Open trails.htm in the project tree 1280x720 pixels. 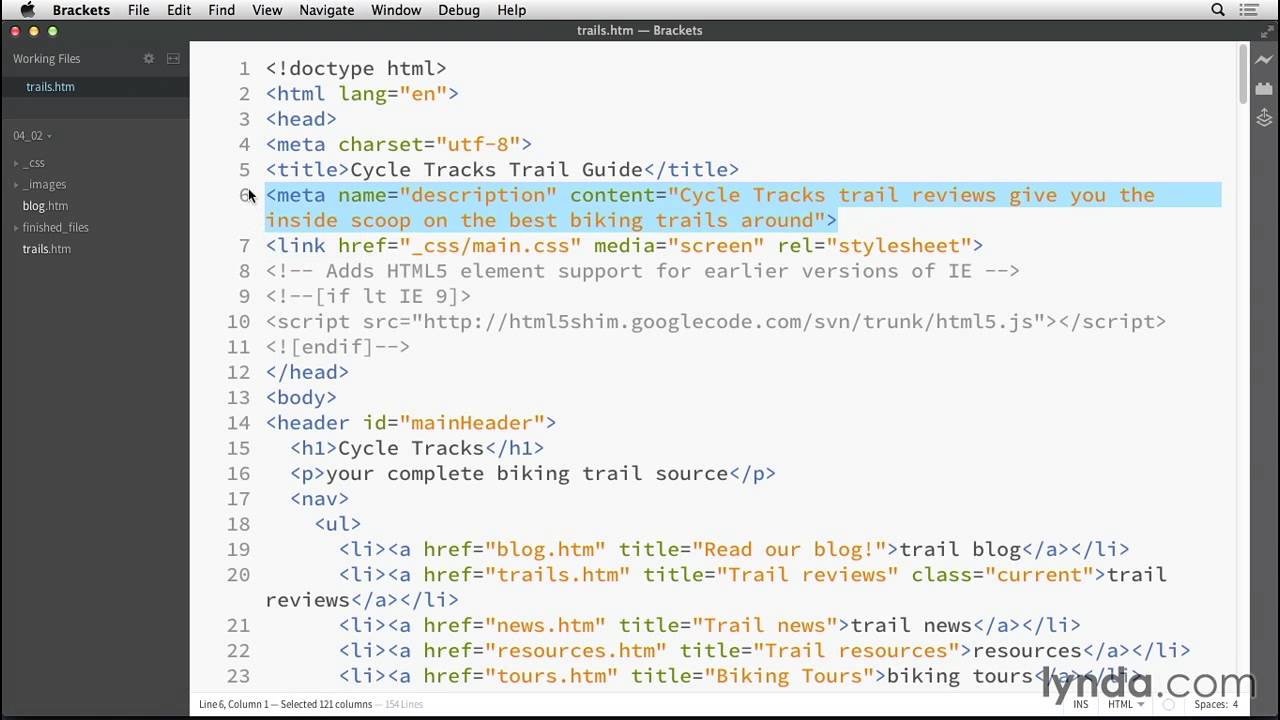[x=46, y=249]
